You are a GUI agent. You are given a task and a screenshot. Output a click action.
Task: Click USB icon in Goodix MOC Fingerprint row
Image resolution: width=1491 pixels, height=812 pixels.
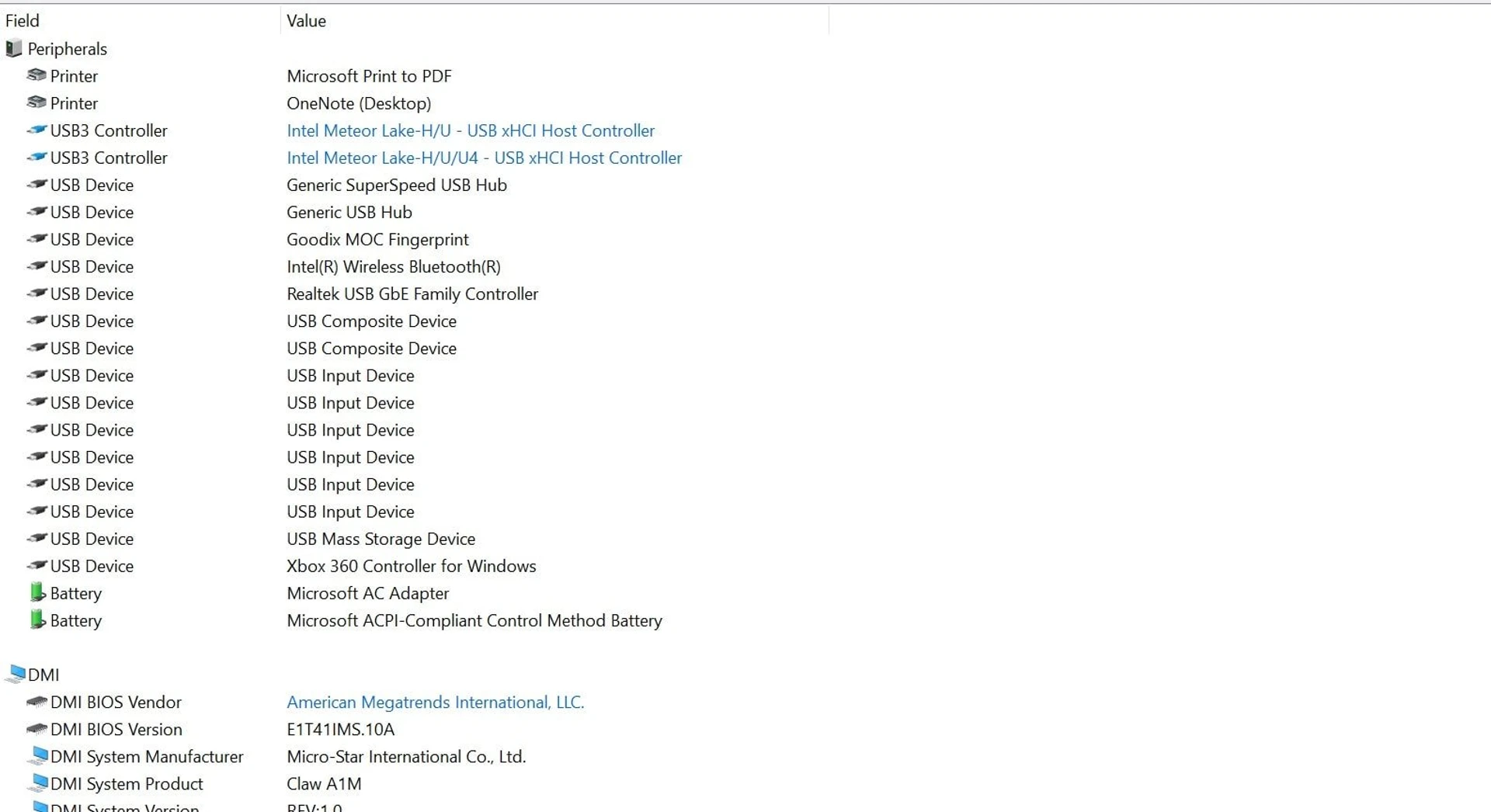[x=36, y=239]
